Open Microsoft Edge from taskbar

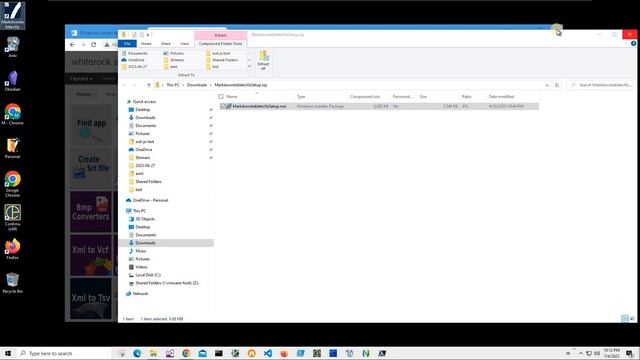[x=137, y=353]
